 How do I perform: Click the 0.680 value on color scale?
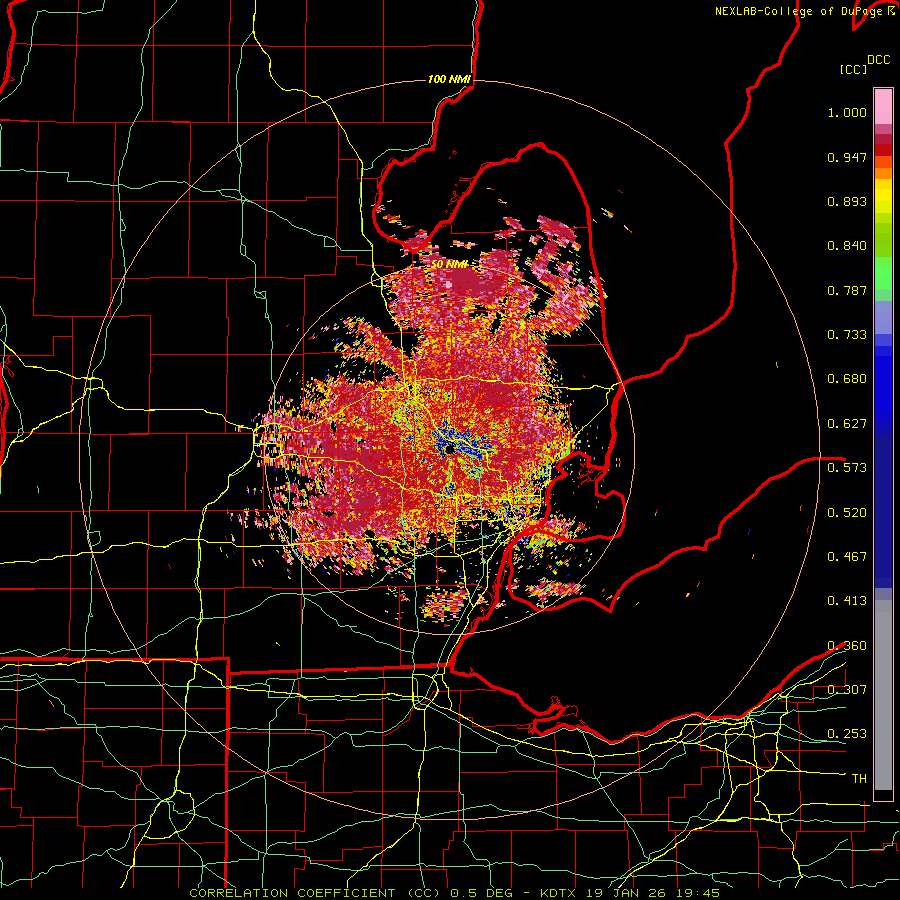point(847,379)
